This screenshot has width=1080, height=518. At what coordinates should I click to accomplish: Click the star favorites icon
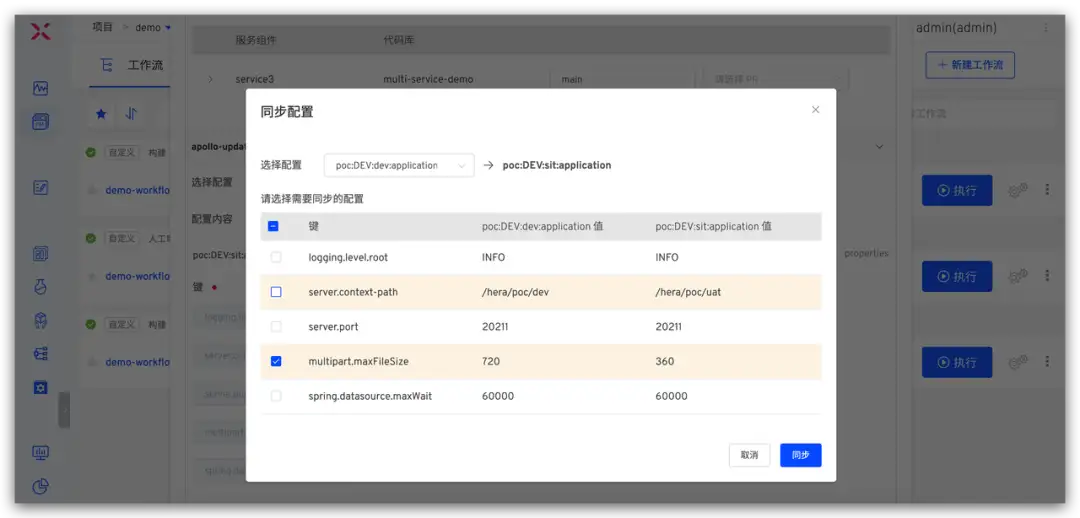click(x=101, y=114)
